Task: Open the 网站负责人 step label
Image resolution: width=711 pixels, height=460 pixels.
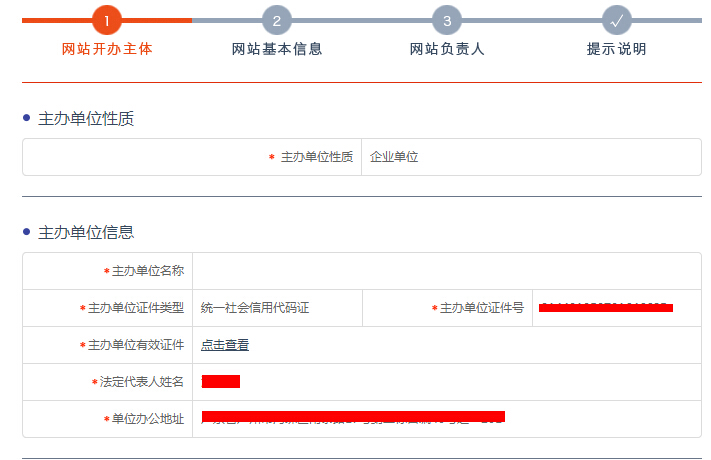Action: click(447, 49)
